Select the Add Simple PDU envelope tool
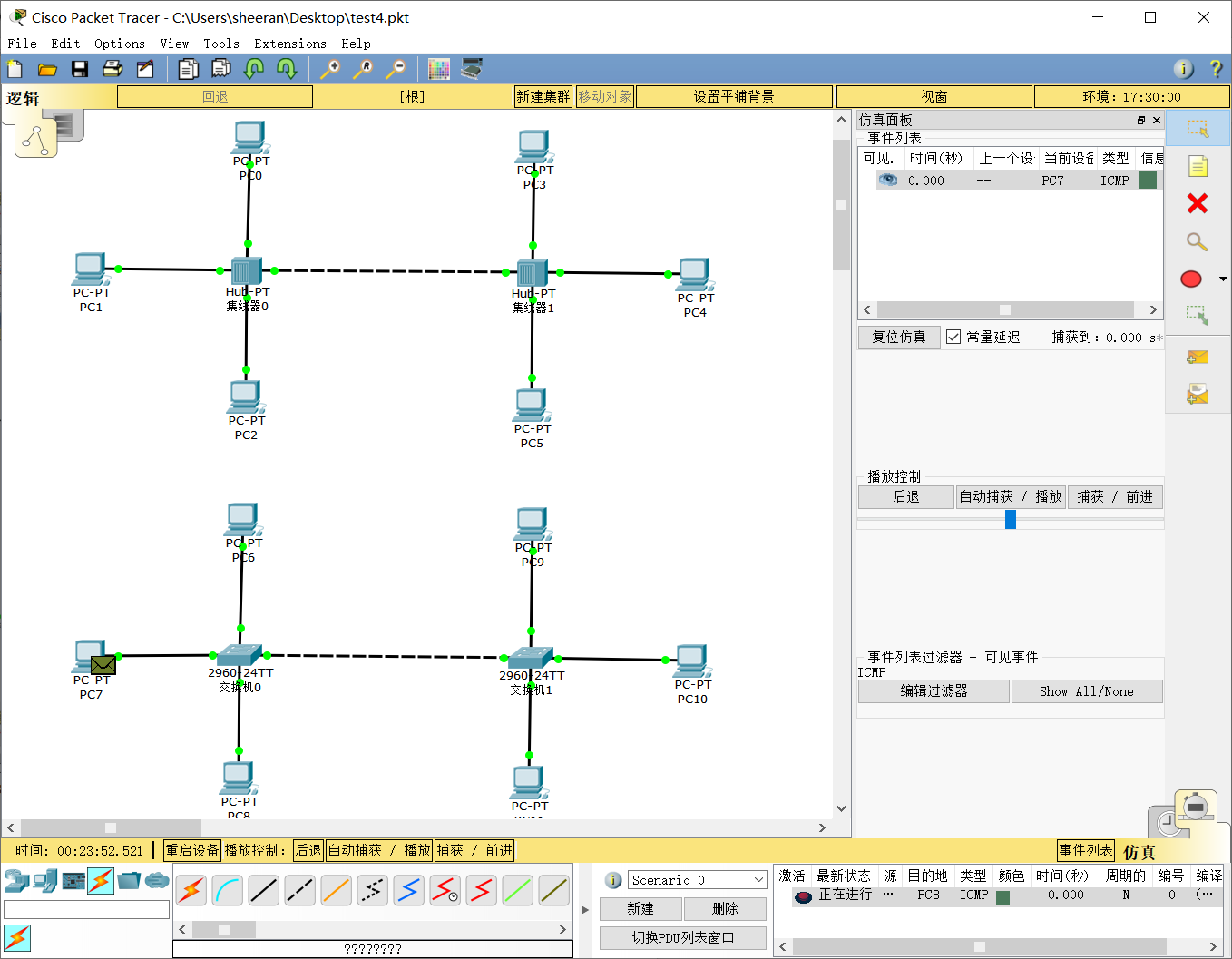The height and width of the screenshot is (959, 1232). coord(1198,357)
